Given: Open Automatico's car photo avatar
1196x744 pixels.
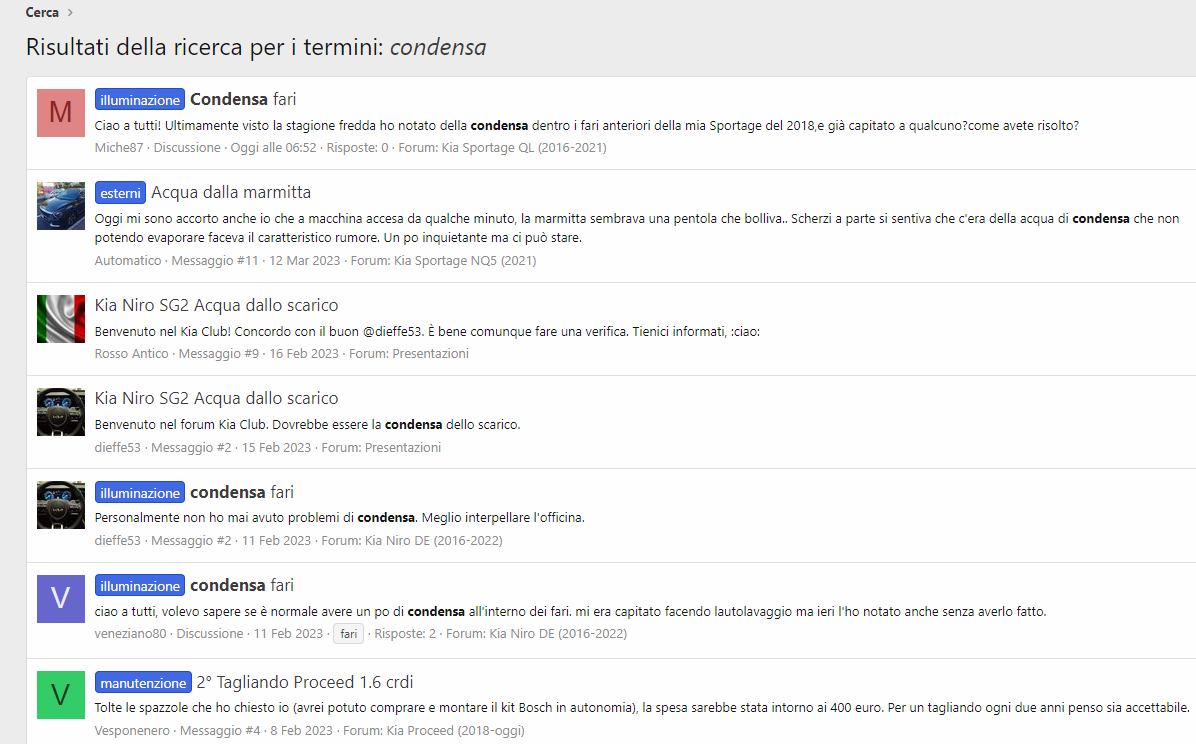Looking at the screenshot, I should coord(61,206).
